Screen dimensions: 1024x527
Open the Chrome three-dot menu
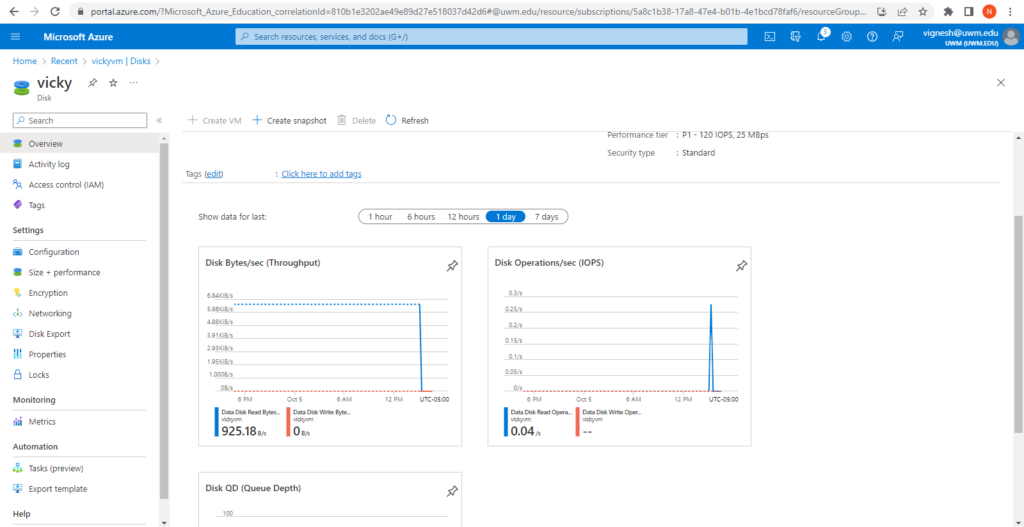(1011, 11)
